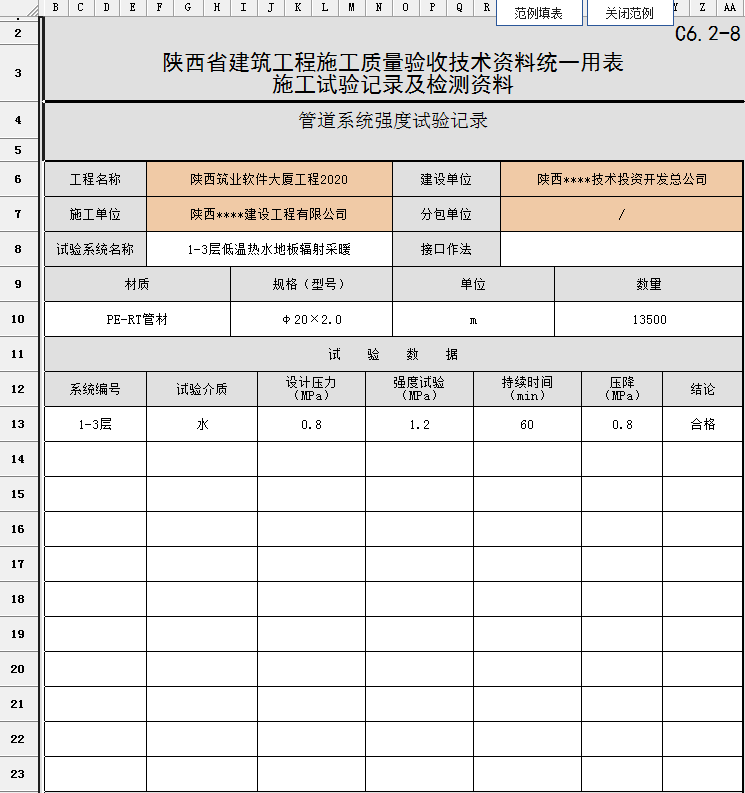745x793 pixels.
Task: Select column header B
Action: coord(55,7)
